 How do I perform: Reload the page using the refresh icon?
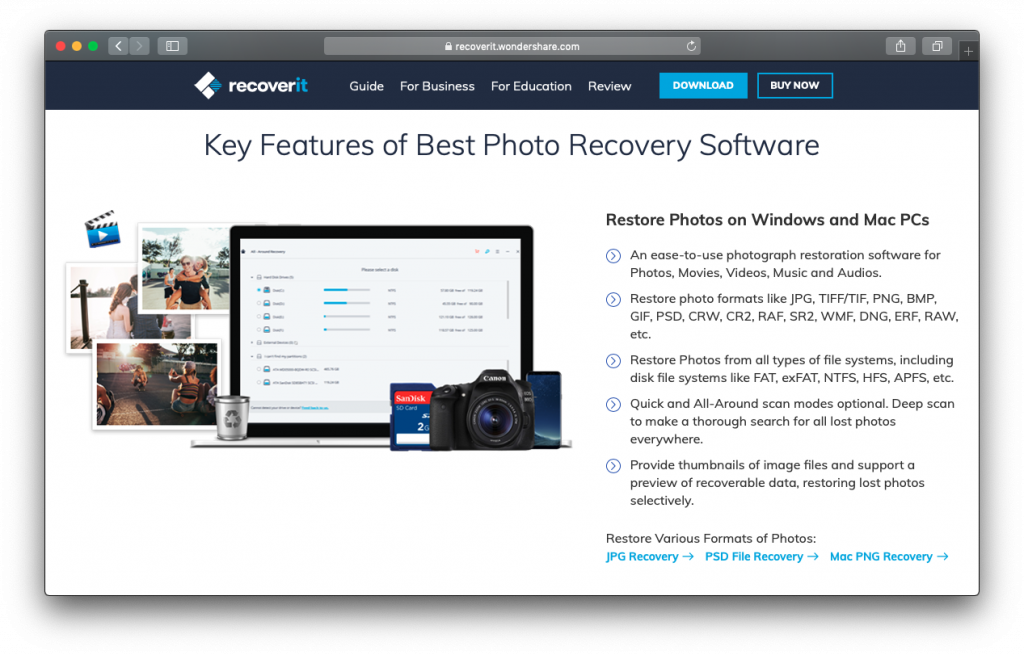691,46
